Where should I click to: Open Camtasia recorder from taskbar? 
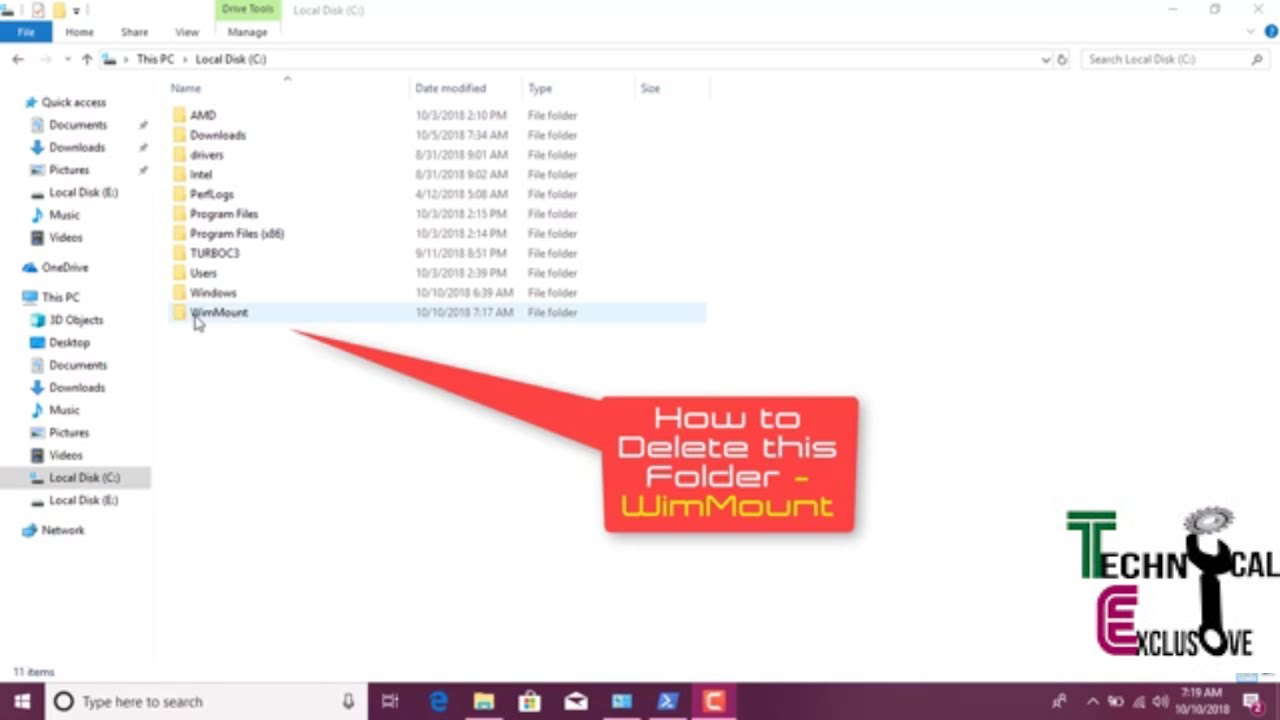coord(714,701)
